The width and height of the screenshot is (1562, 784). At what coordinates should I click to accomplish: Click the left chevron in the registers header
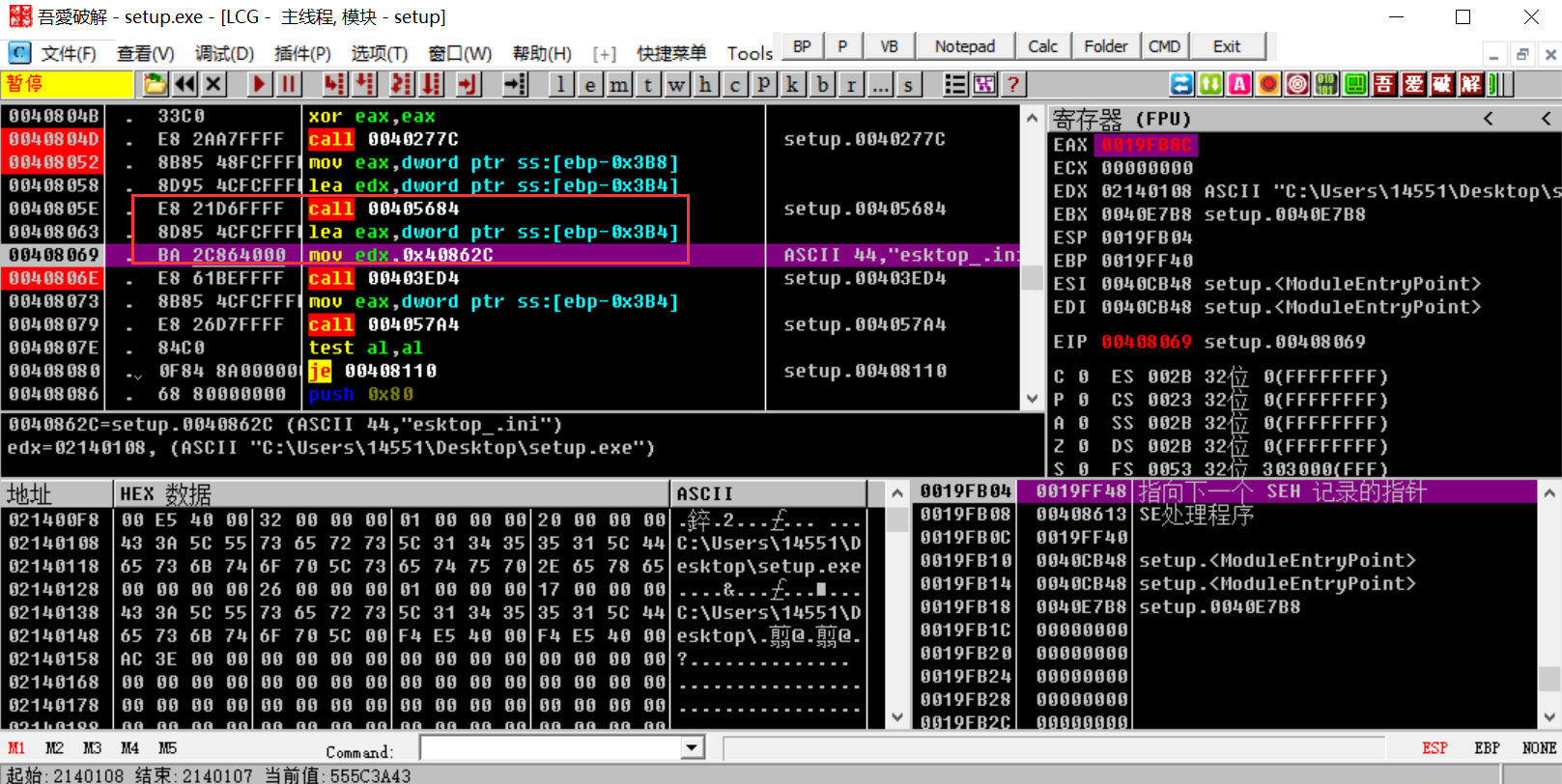pos(1489,119)
